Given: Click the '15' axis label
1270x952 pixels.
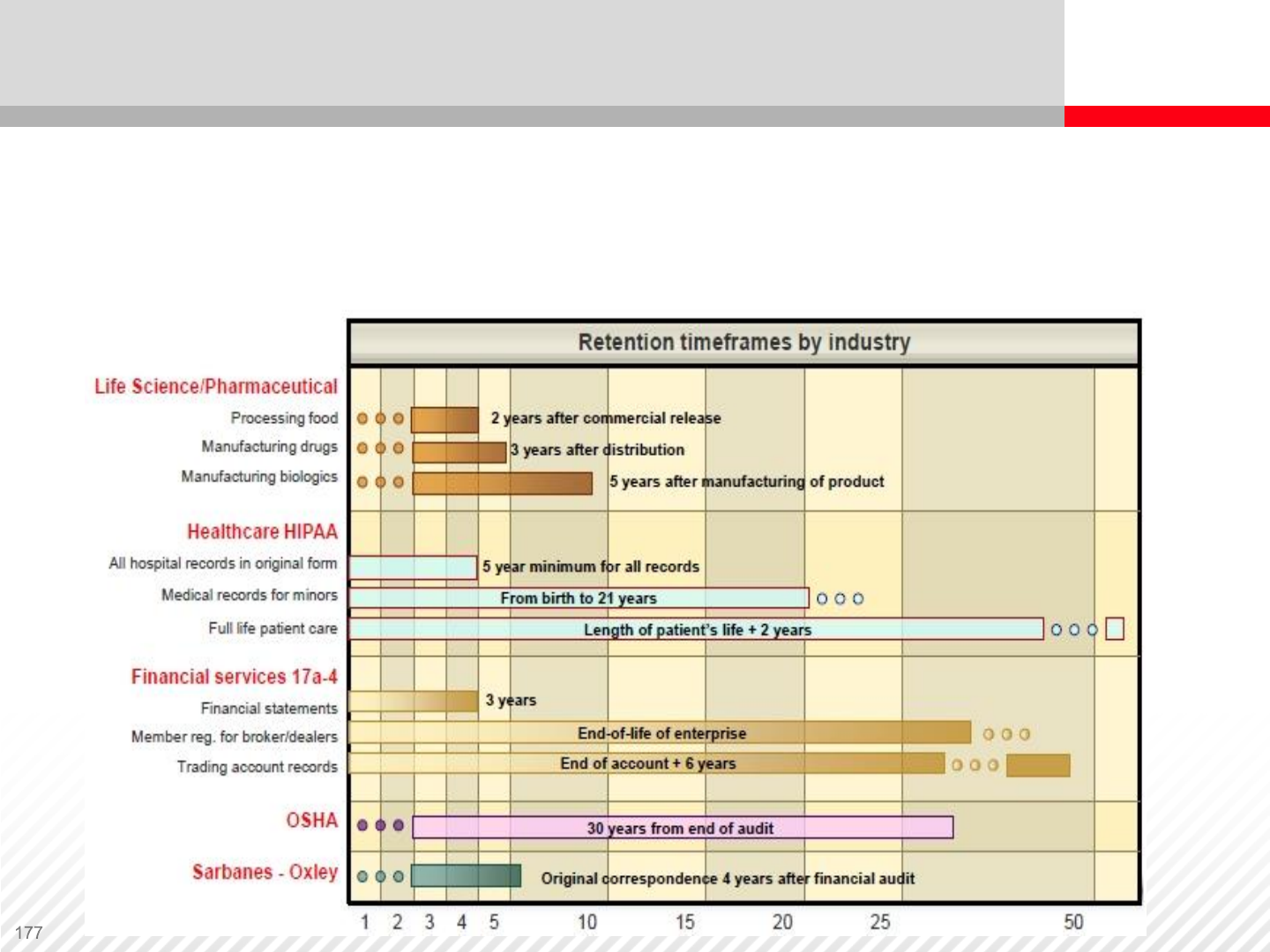Looking at the screenshot, I should click(685, 922).
